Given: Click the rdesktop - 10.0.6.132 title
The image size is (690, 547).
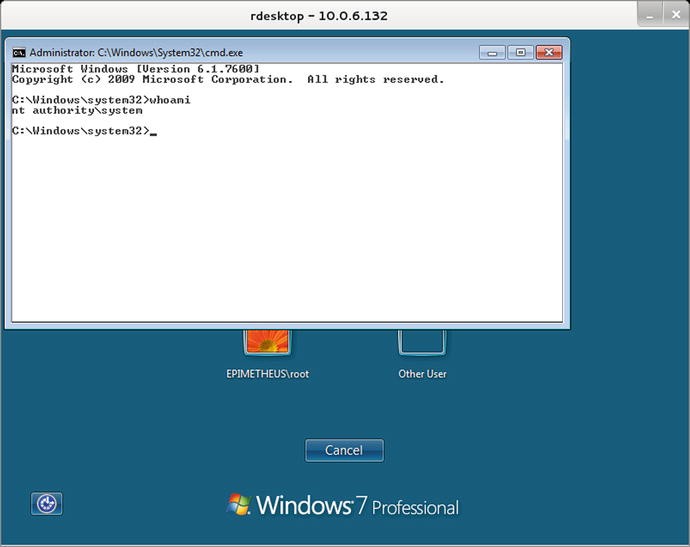Looking at the screenshot, I should (x=319, y=16).
